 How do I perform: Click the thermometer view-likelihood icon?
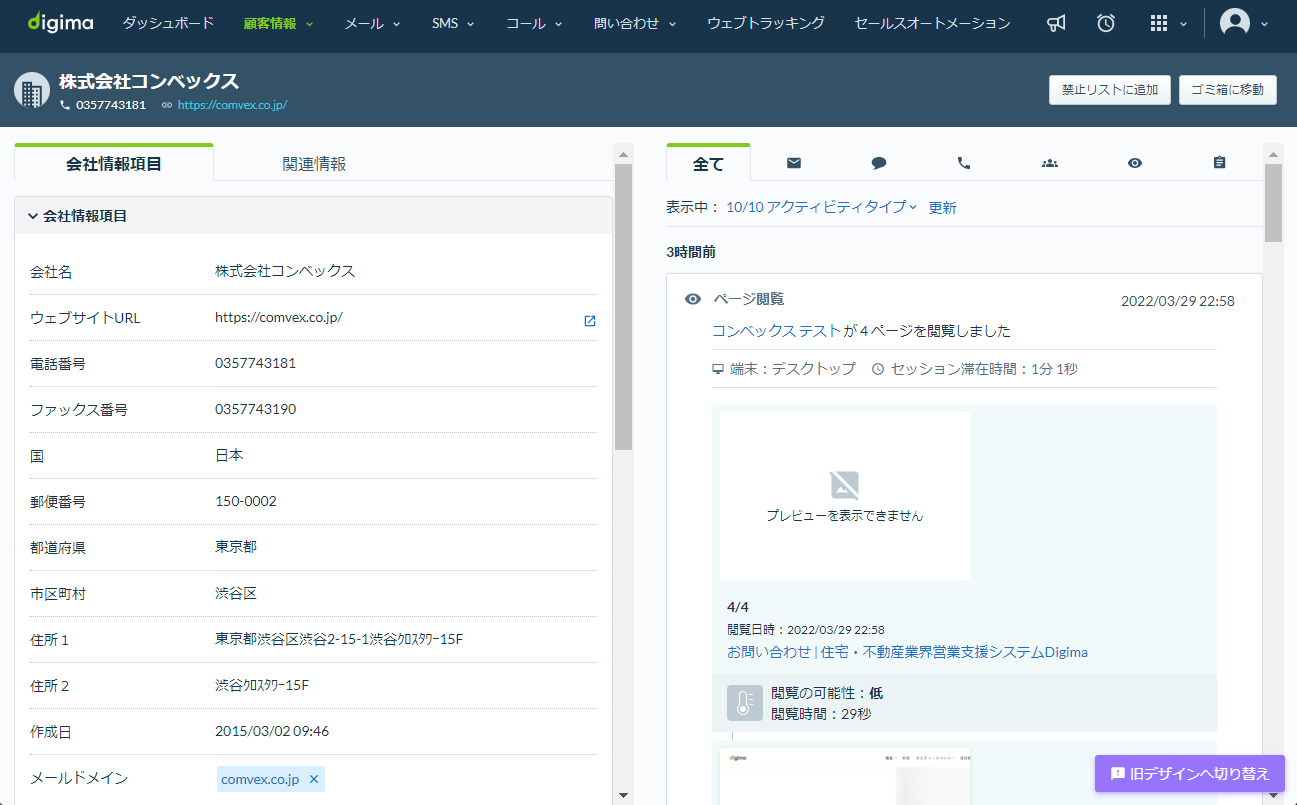coord(744,703)
